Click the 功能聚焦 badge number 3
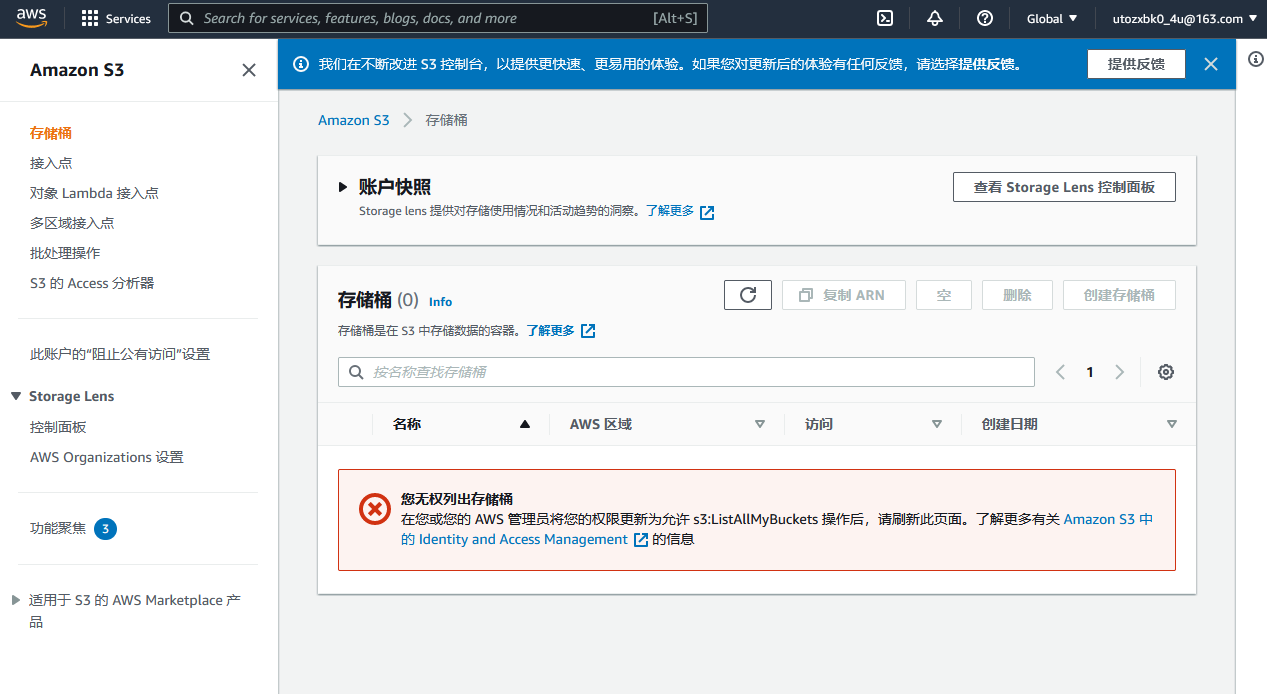The height and width of the screenshot is (694, 1267). [x=105, y=529]
